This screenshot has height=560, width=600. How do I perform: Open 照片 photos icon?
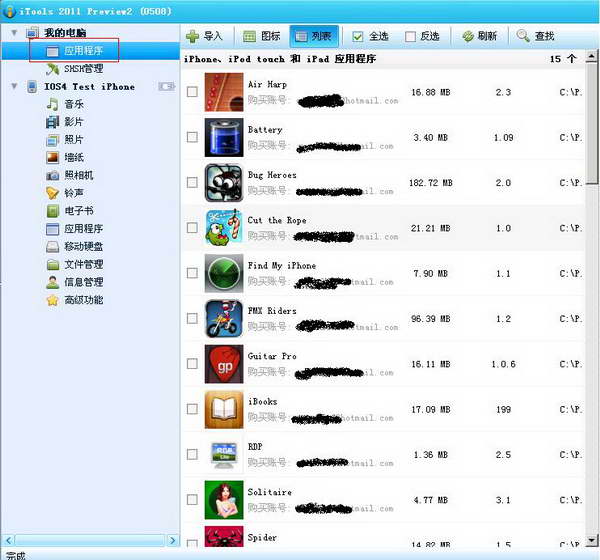click(52, 140)
